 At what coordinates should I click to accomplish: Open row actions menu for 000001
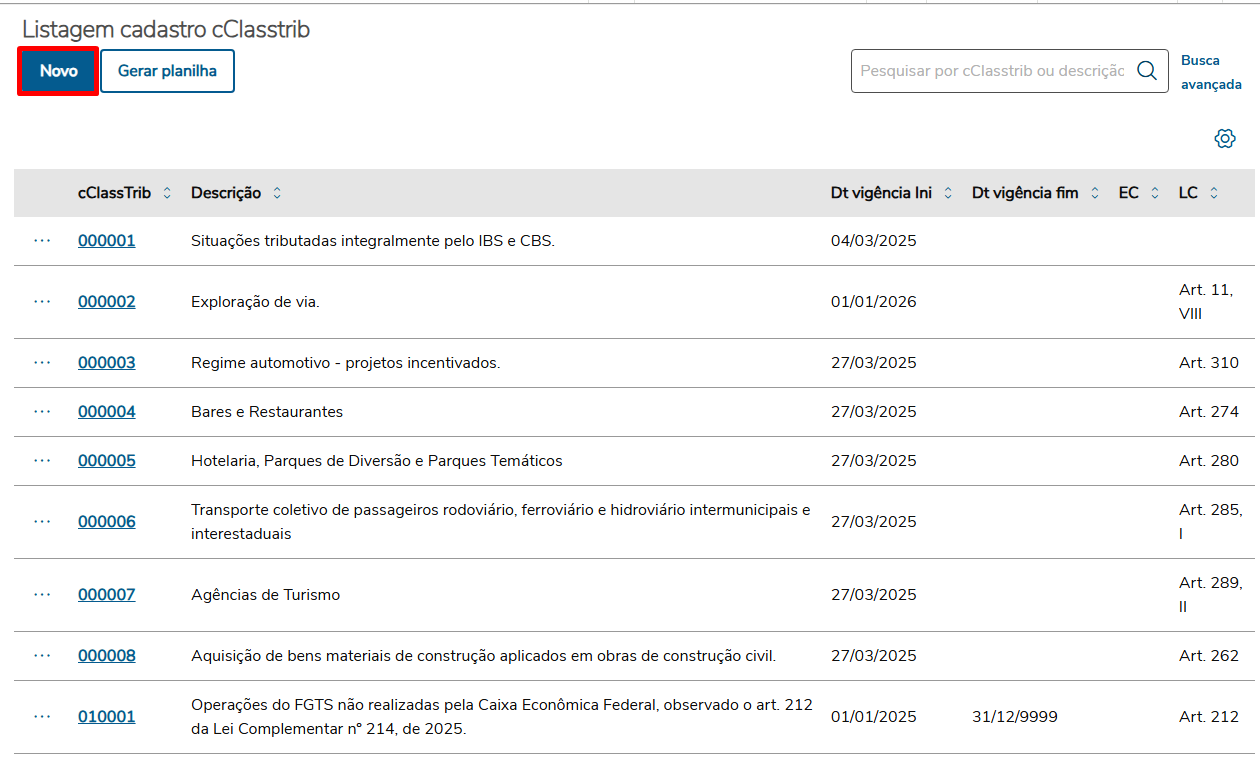[42, 241]
